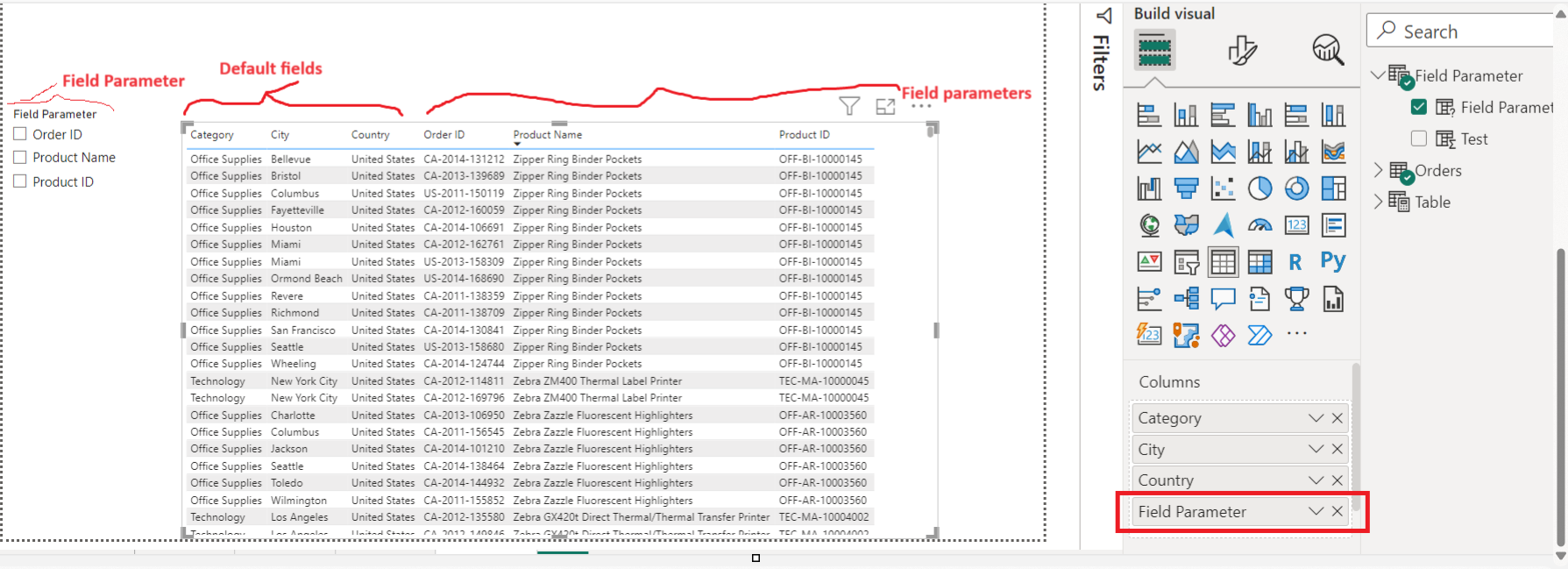Open the Category column dropdown arrow
Screen dimensions: 1568x569
(x=1316, y=418)
